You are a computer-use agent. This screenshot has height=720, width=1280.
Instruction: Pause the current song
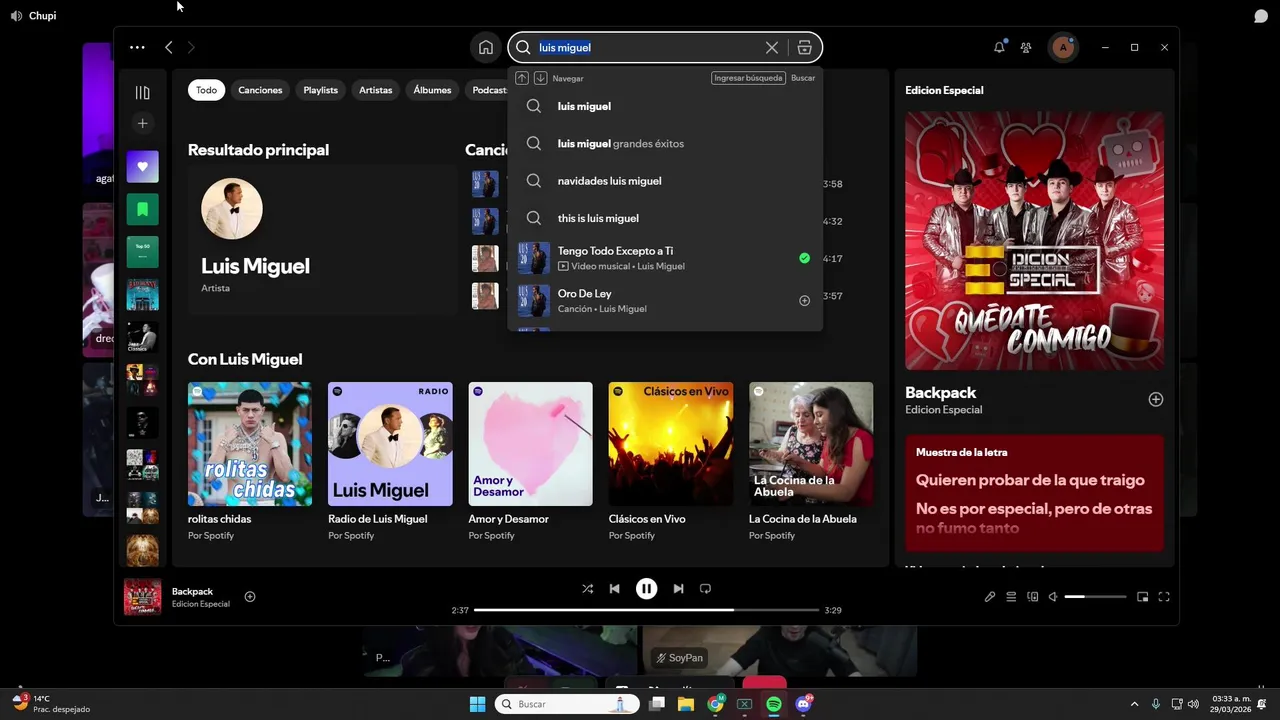pos(646,589)
